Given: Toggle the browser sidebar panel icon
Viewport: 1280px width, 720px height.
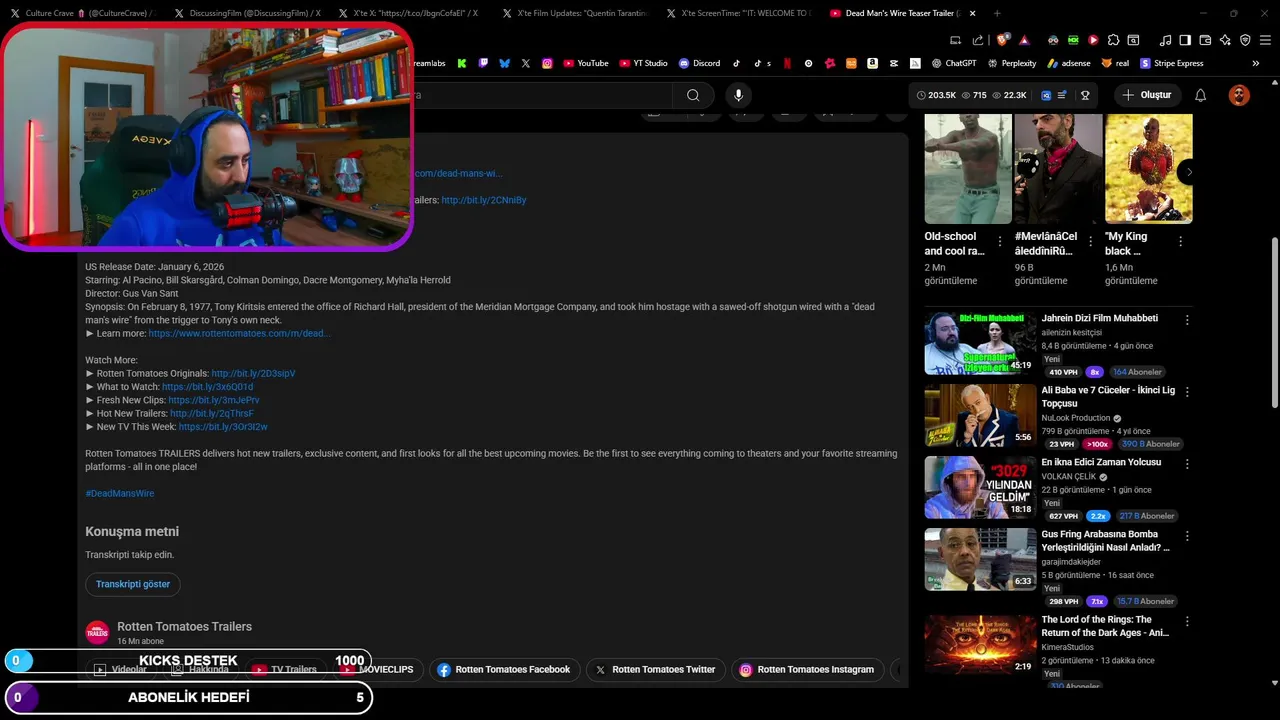Looking at the screenshot, I should click(1185, 40).
